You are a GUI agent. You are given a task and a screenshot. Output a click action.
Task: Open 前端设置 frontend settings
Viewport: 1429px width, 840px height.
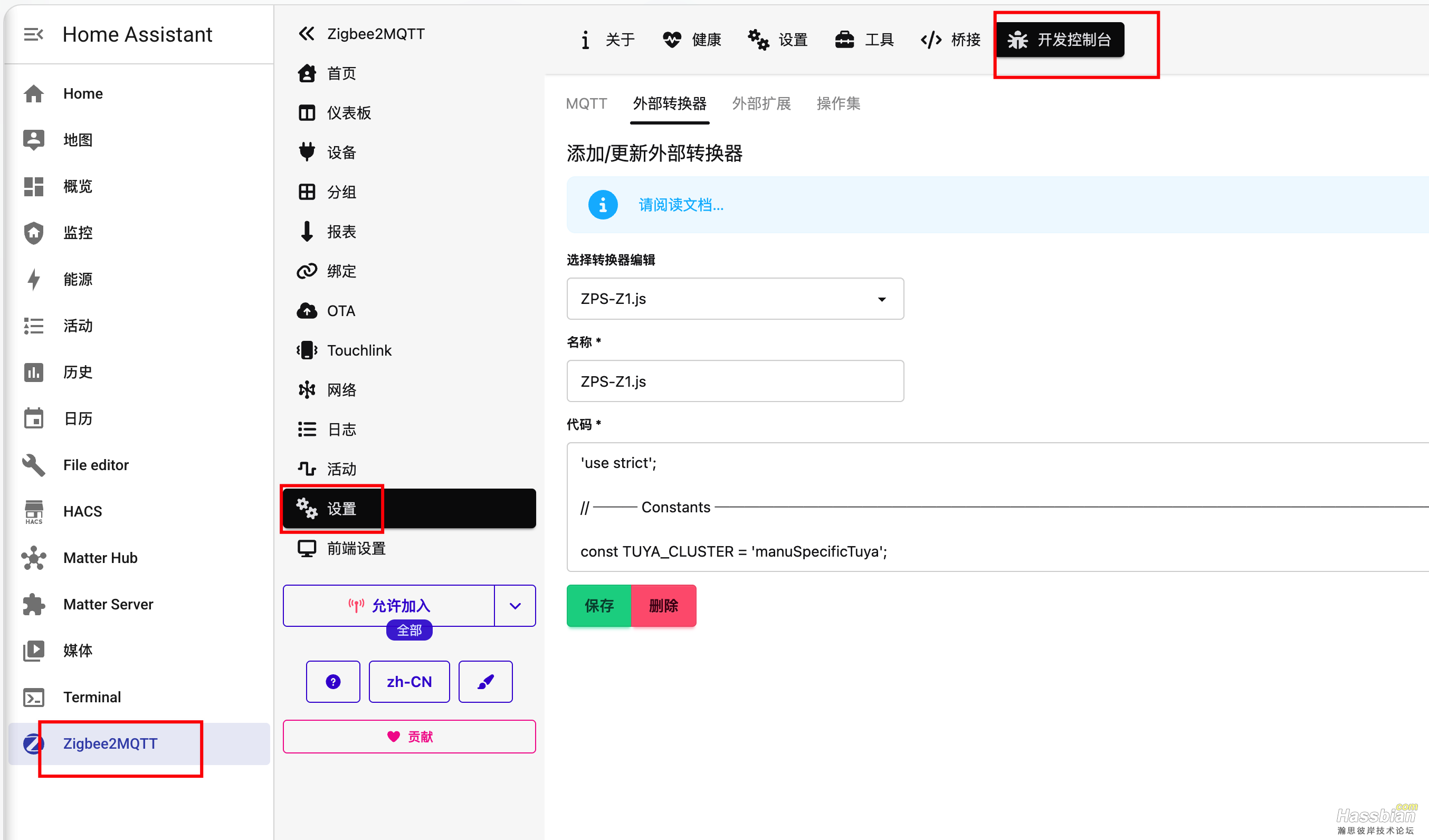point(409,549)
